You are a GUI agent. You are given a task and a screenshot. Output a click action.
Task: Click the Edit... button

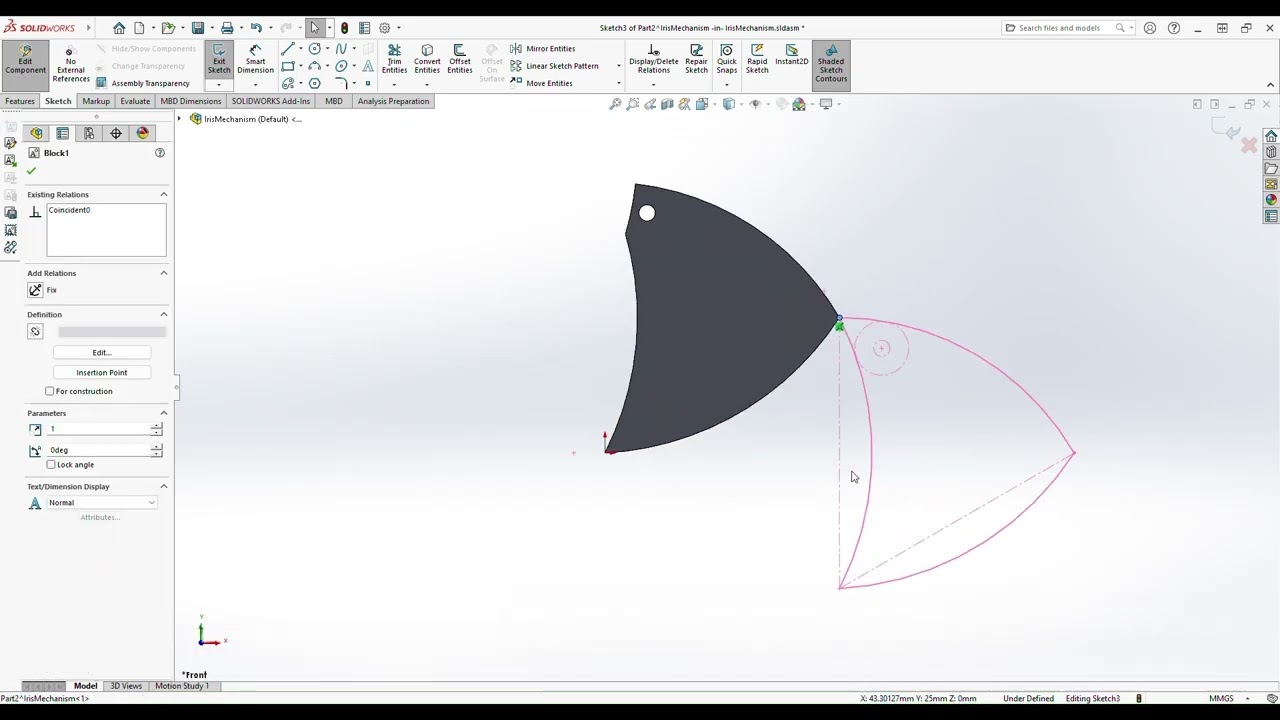tap(101, 352)
